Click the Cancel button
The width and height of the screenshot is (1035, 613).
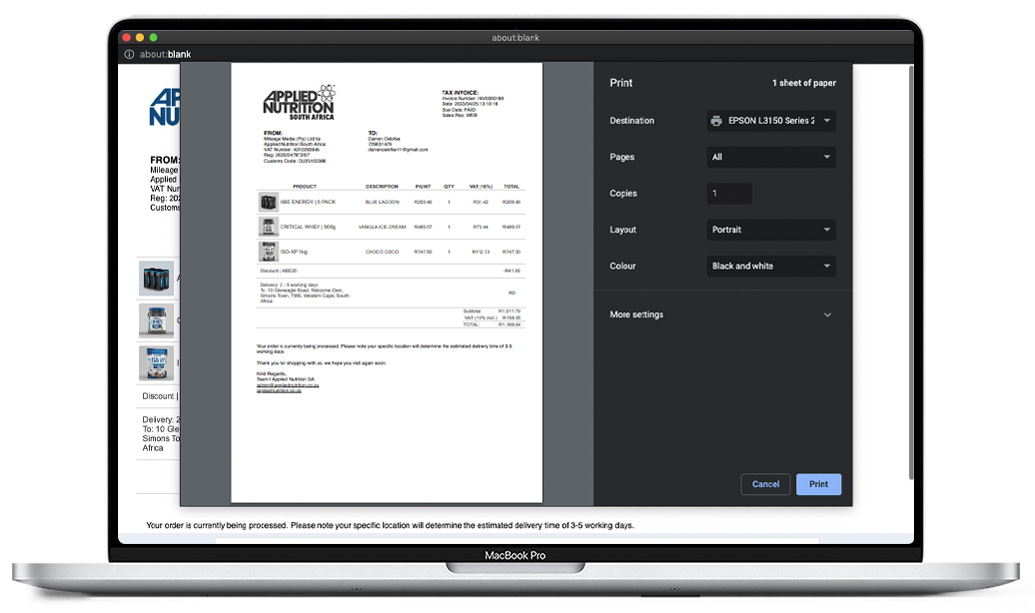(x=765, y=484)
